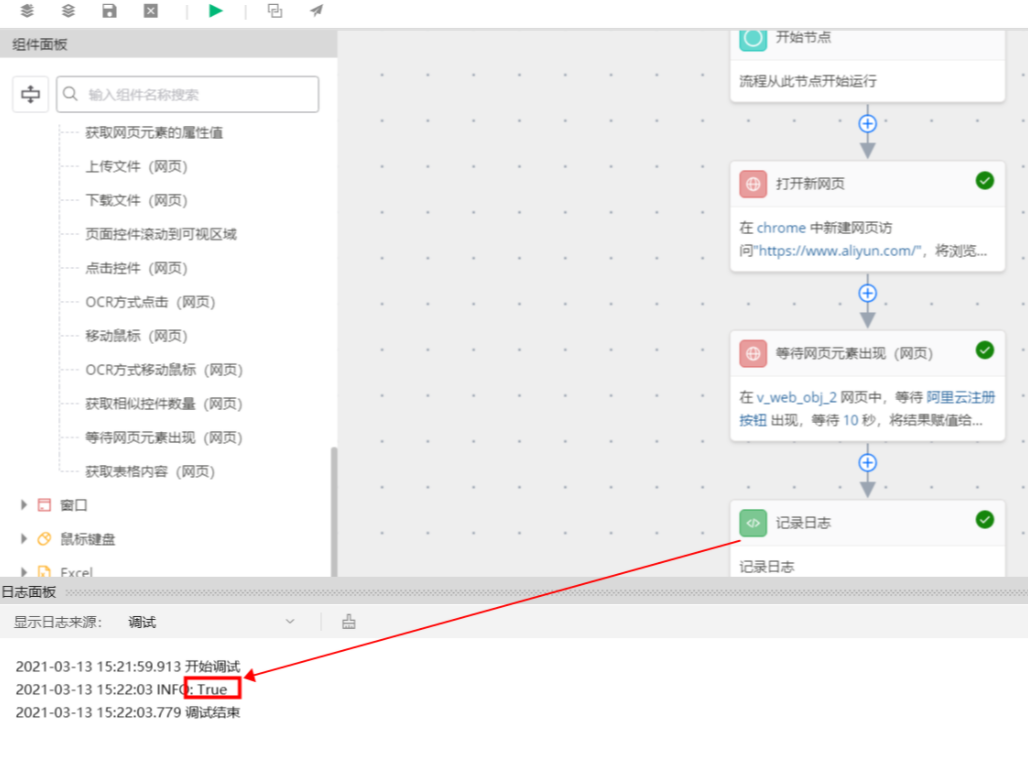Click the 鼠标键盘 category icon
Viewport: 1028px width, 778px height.
(x=44, y=539)
